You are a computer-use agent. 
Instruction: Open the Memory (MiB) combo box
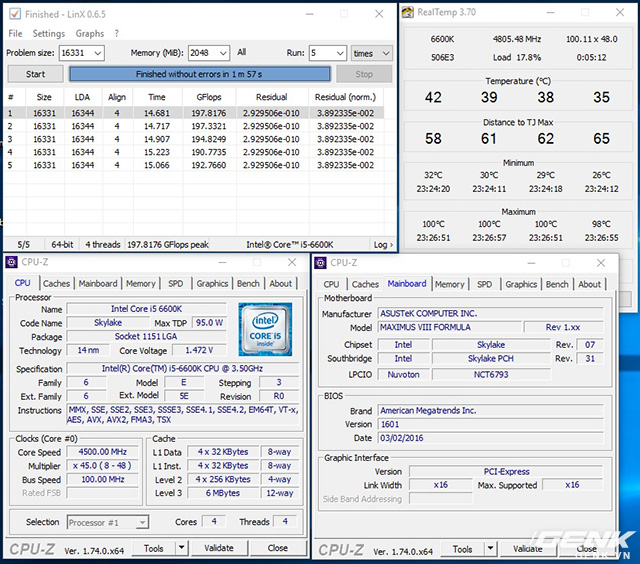(x=223, y=53)
